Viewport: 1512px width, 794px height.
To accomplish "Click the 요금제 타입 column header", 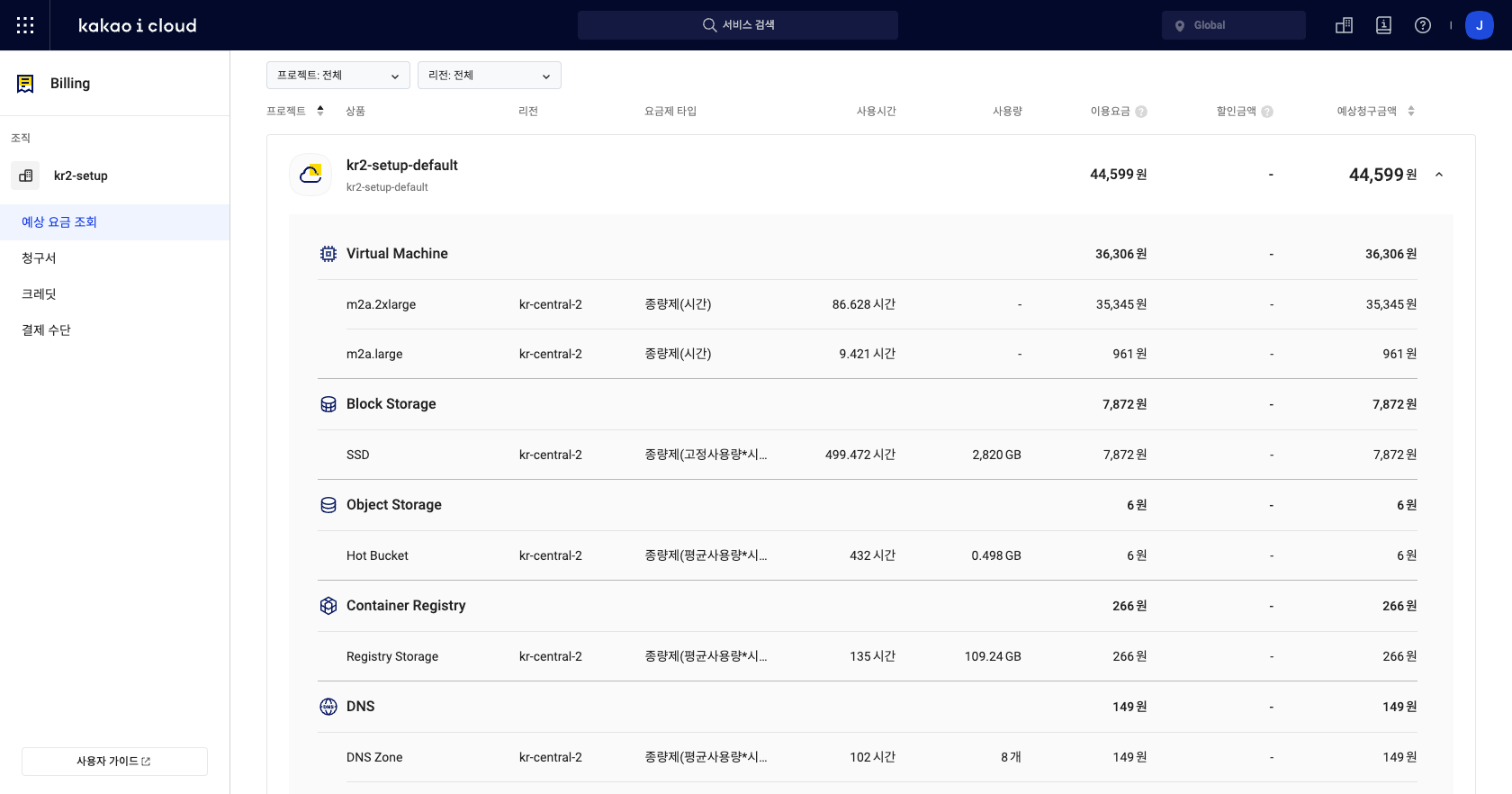I will pyautogui.click(x=670, y=112).
